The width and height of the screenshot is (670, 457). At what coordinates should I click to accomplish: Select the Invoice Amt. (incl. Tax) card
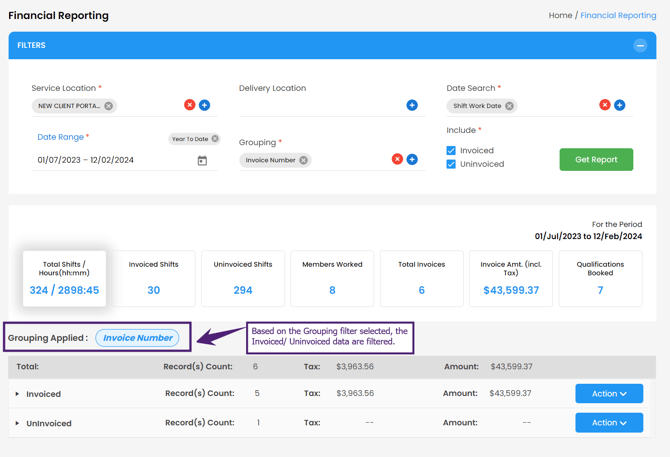511,278
